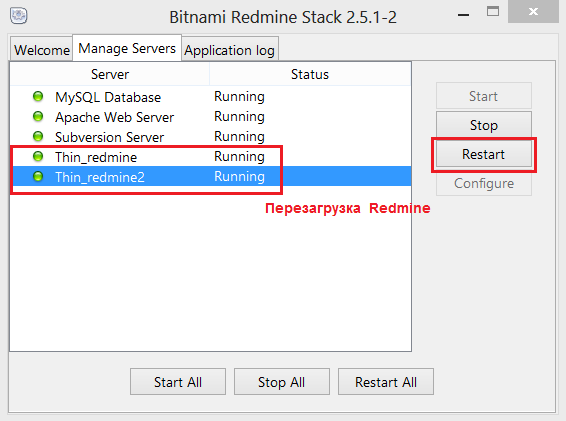Image resolution: width=566 pixels, height=421 pixels.
Task: Click the green status icon for Thin_redmine2
Action: (38, 177)
